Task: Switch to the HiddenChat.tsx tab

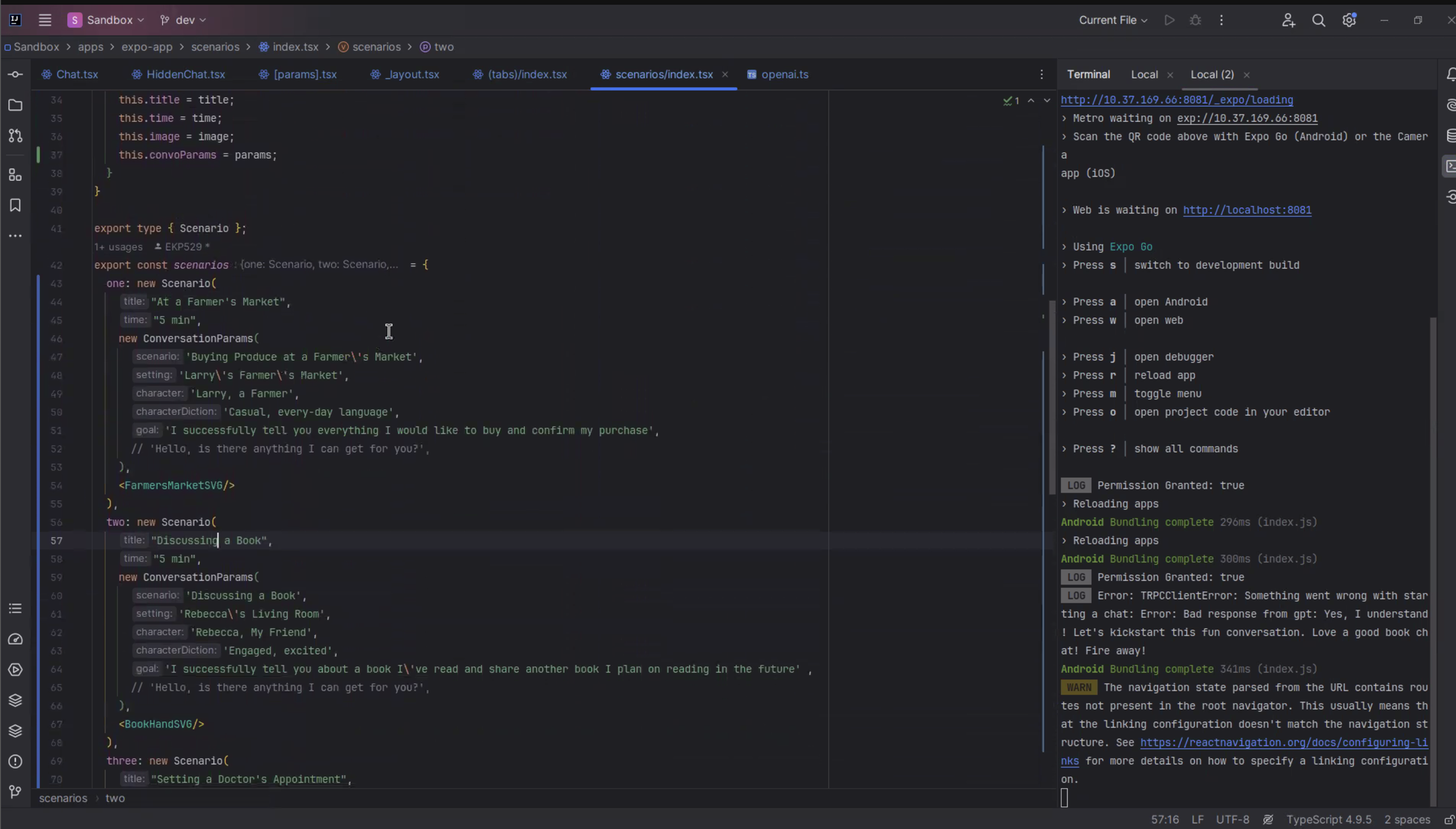Action: 185,75
